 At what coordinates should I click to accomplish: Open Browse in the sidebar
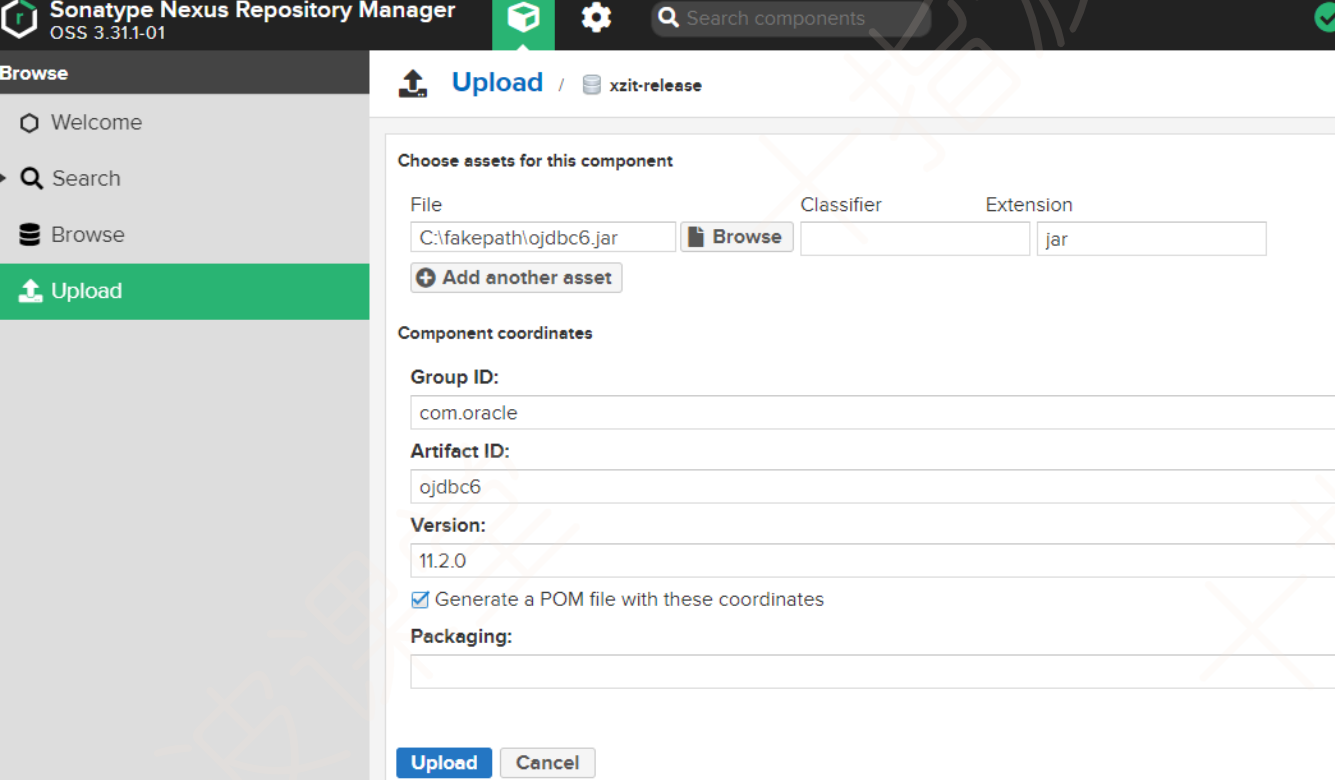(x=184, y=235)
